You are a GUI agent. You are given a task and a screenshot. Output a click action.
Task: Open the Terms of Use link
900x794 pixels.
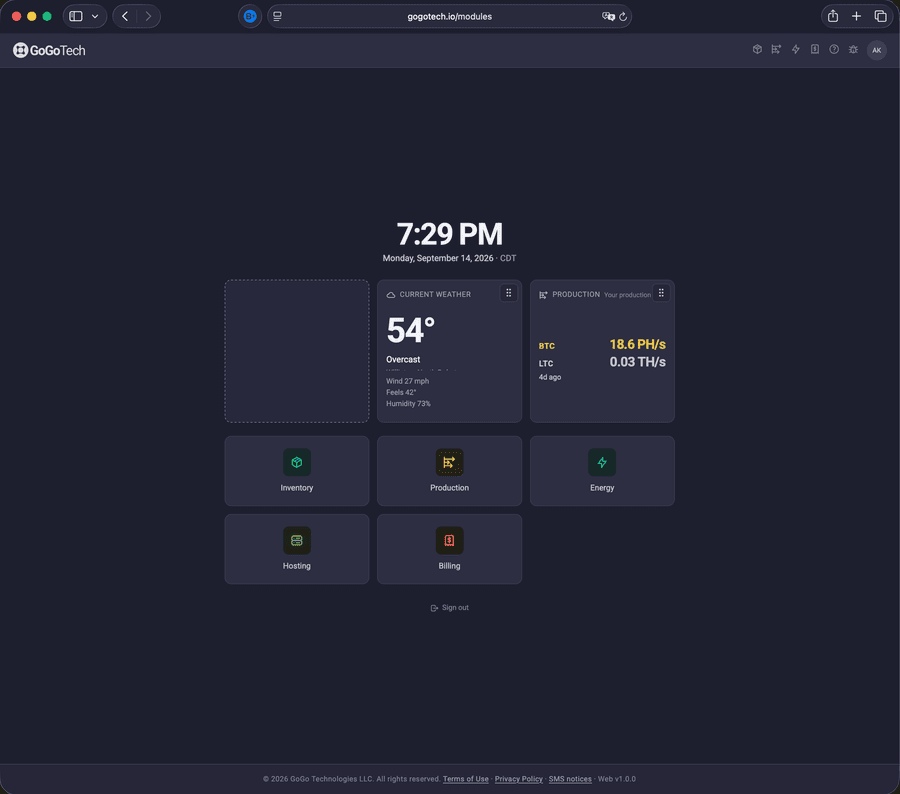pos(465,779)
